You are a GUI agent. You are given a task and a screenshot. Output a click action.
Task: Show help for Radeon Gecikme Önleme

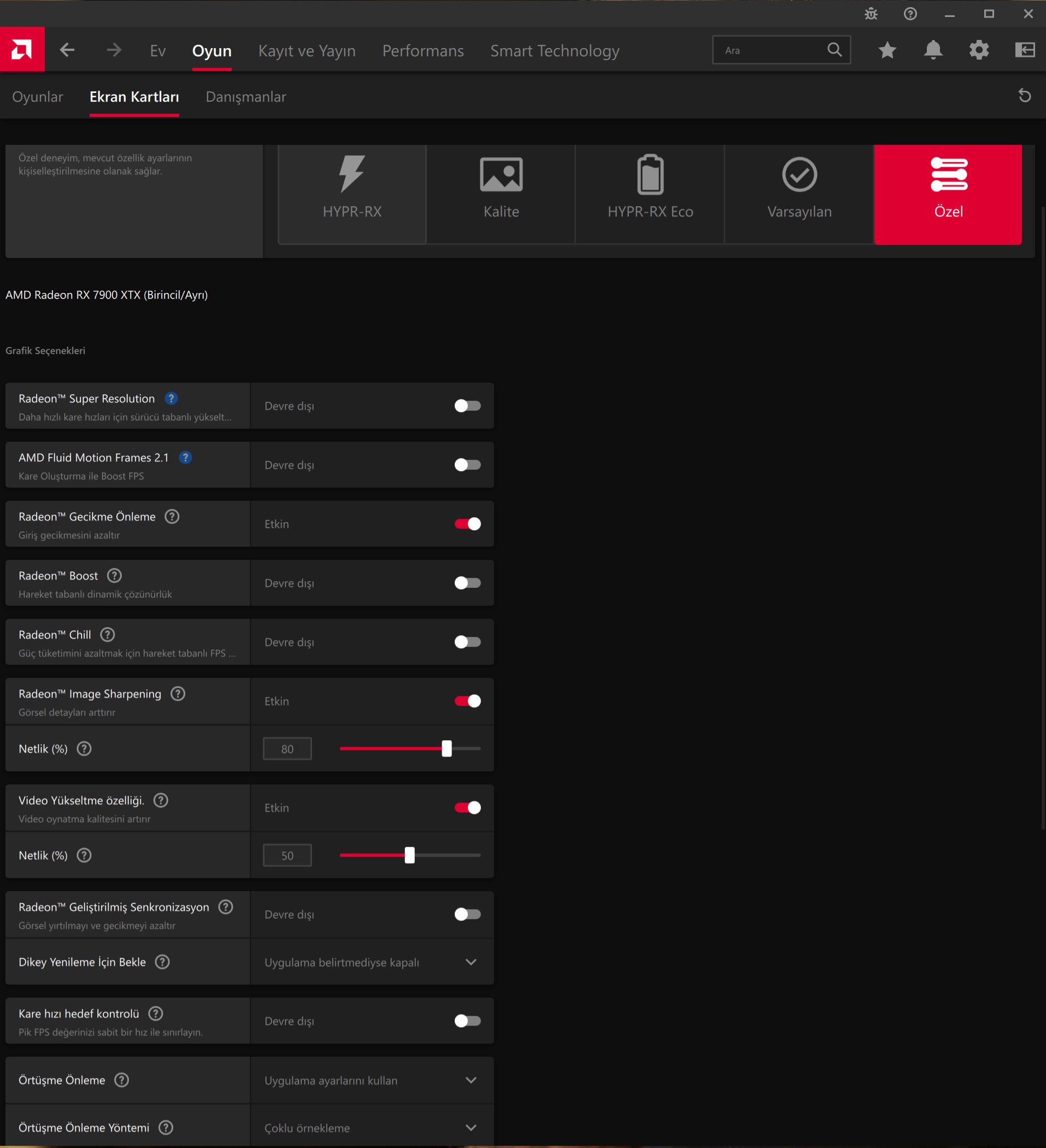[172, 517]
